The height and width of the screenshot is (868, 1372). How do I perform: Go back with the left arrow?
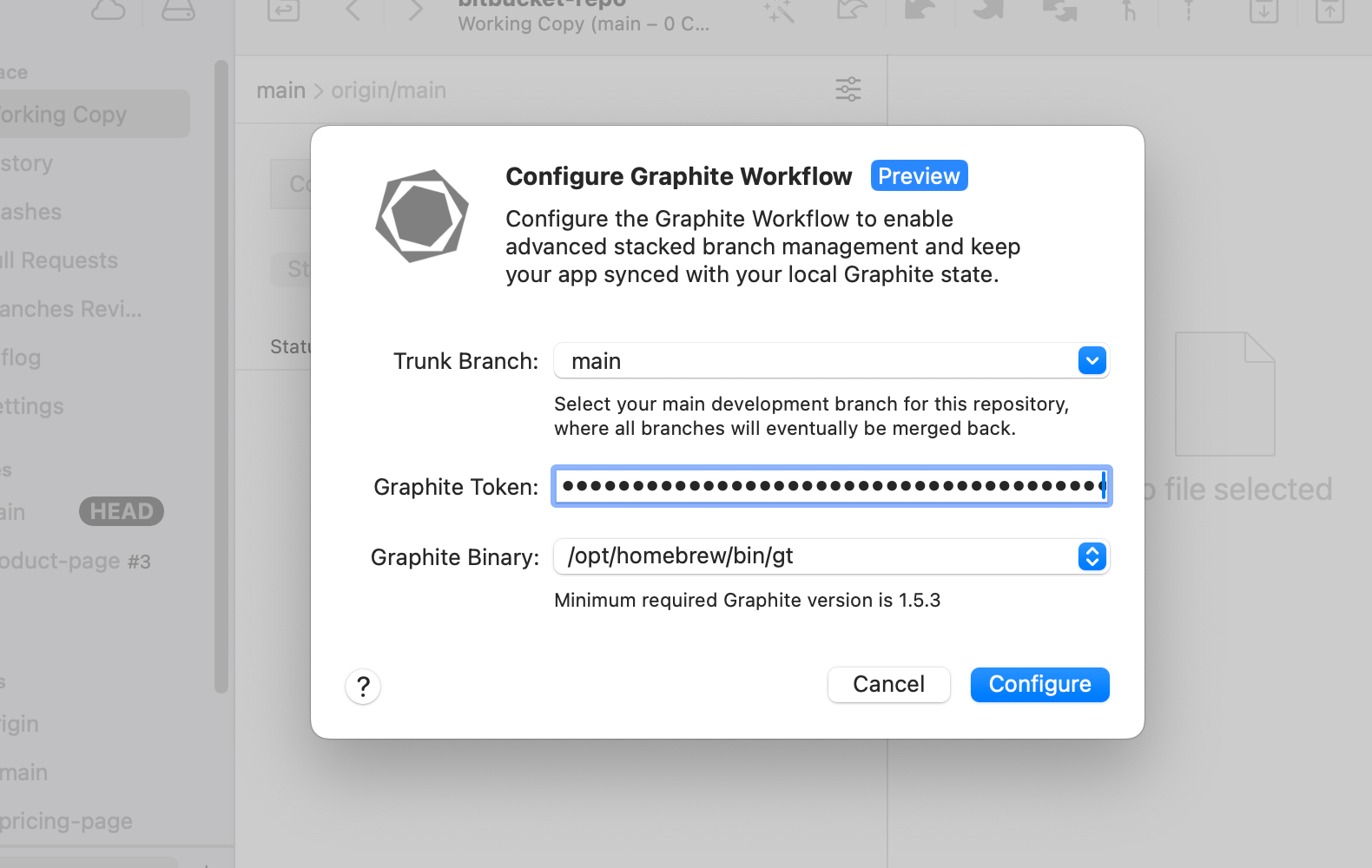(353, 10)
